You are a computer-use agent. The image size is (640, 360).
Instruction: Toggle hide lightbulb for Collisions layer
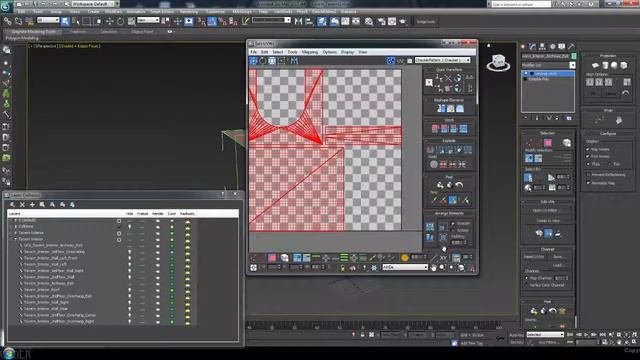[130, 227]
